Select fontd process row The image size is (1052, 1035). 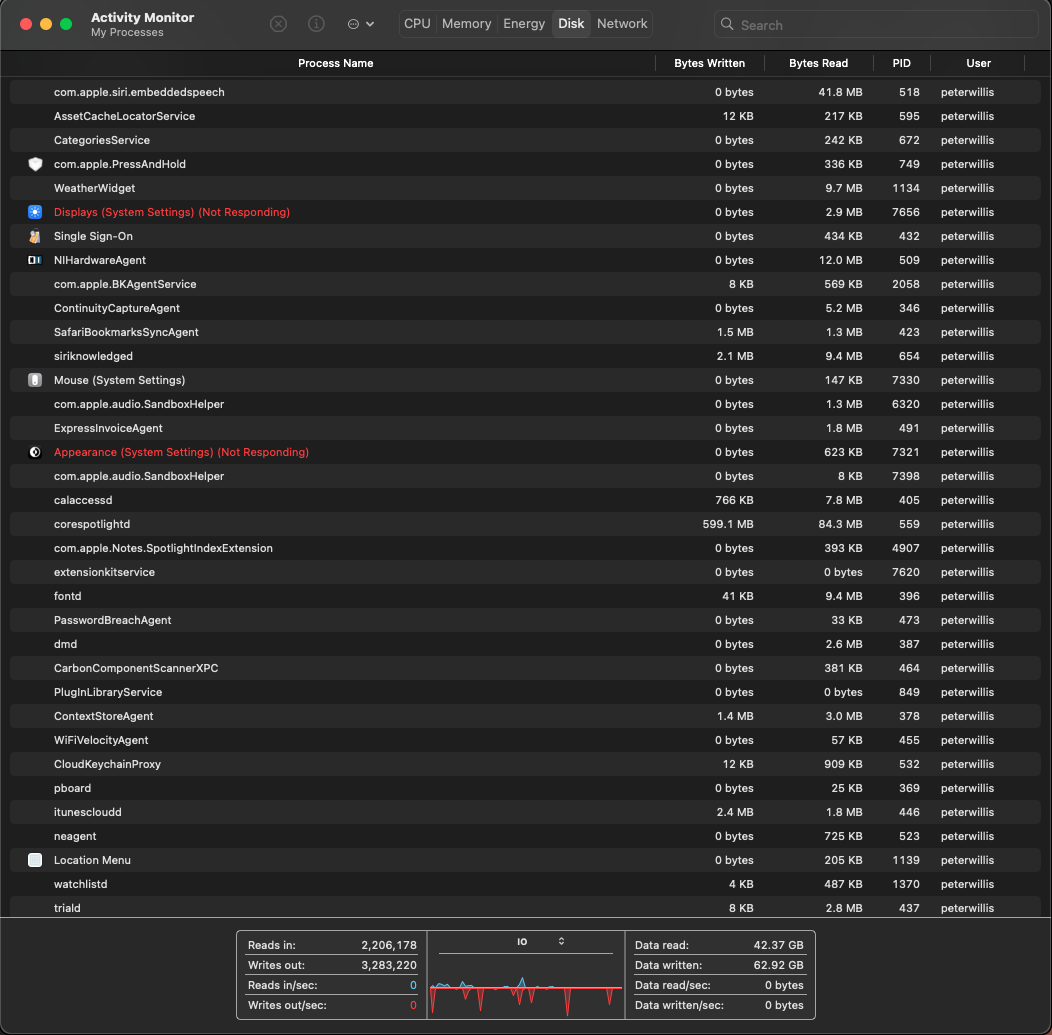525,596
